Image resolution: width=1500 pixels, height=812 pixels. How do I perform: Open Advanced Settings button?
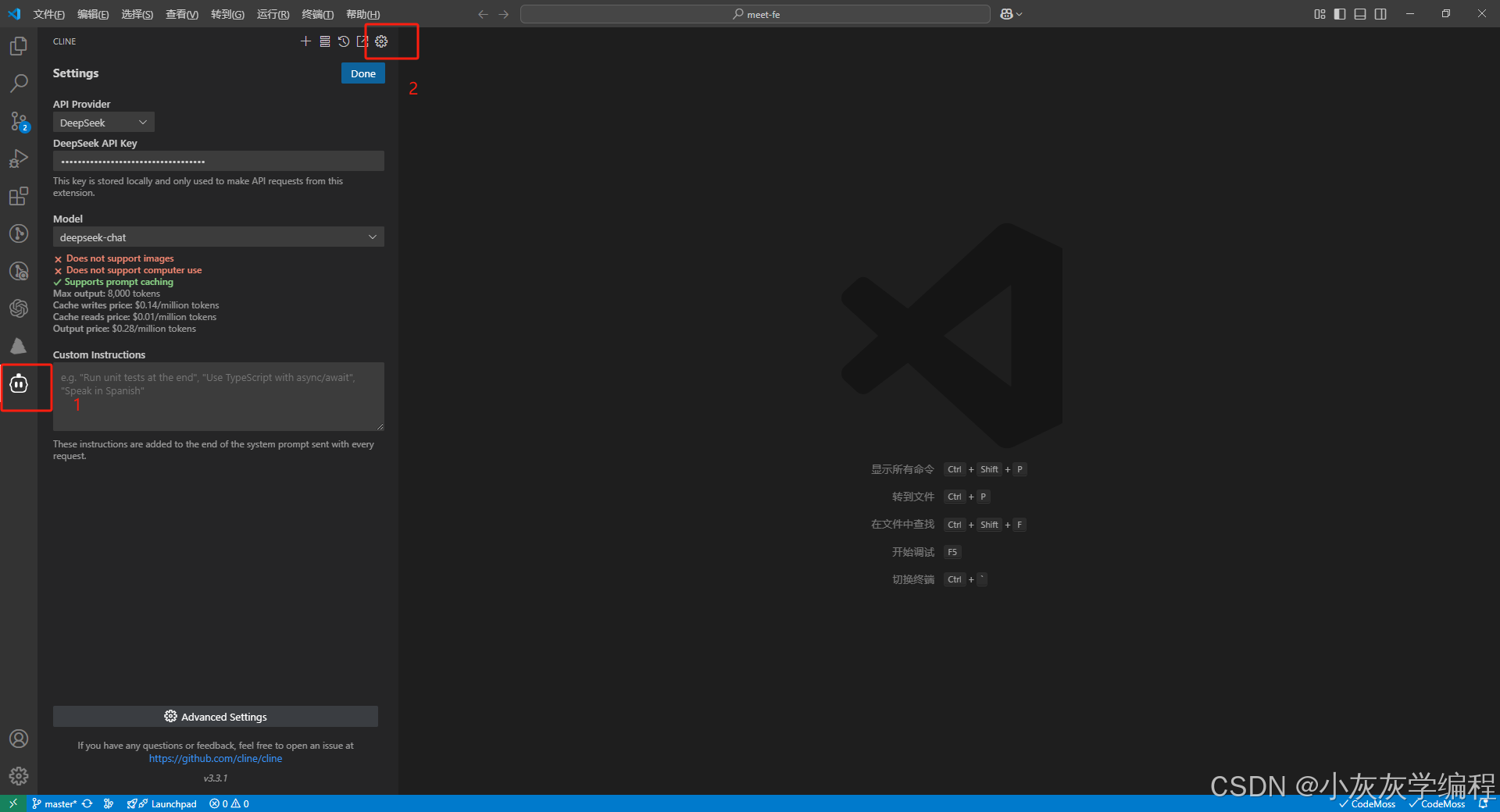point(216,717)
